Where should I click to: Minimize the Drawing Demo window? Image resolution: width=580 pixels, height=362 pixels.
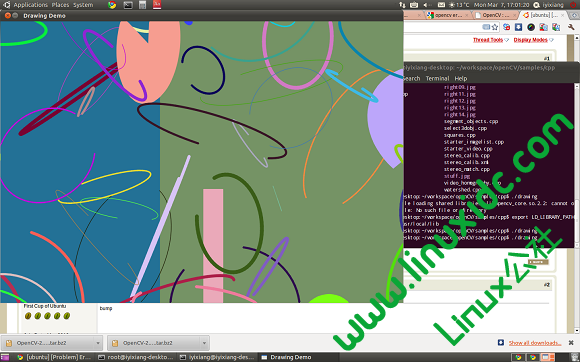[15, 16]
